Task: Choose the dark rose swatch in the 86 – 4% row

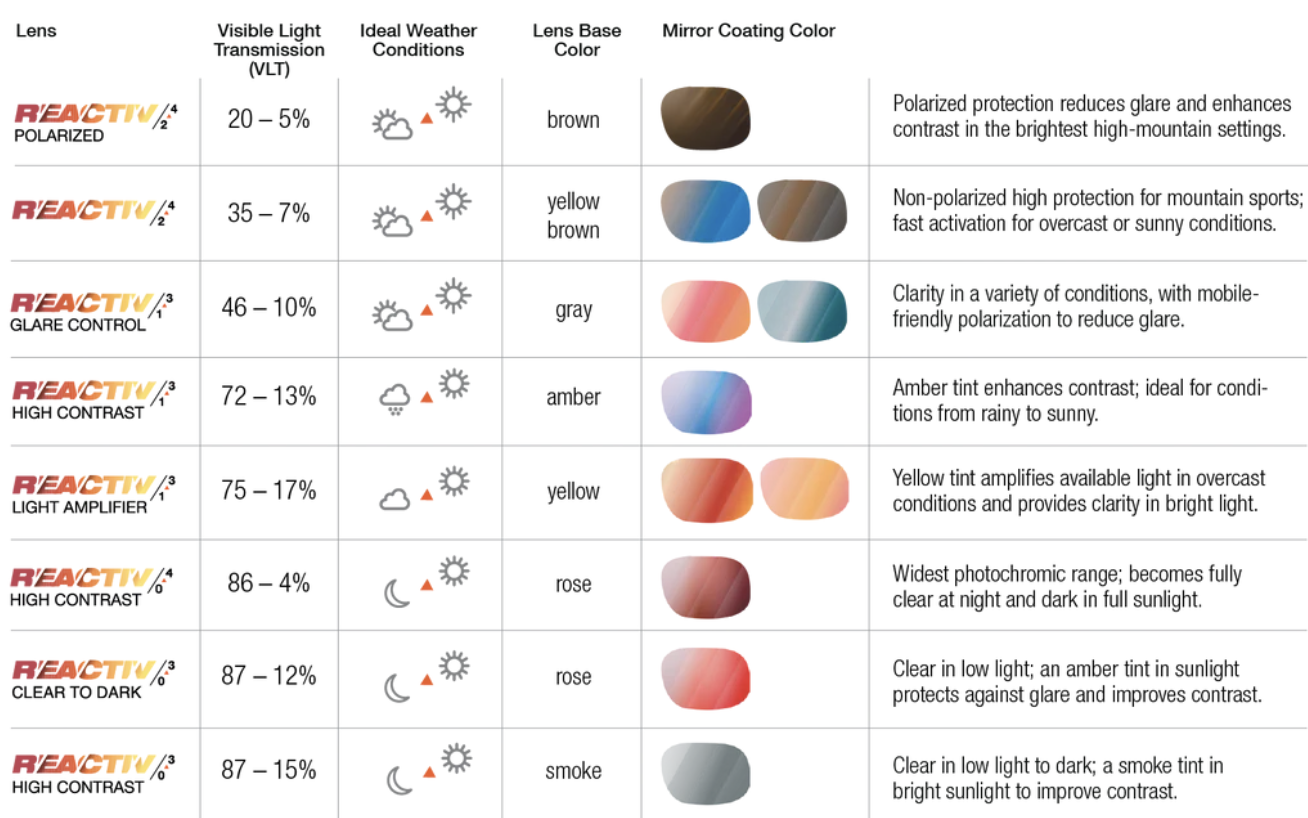Action: (706, 586)
